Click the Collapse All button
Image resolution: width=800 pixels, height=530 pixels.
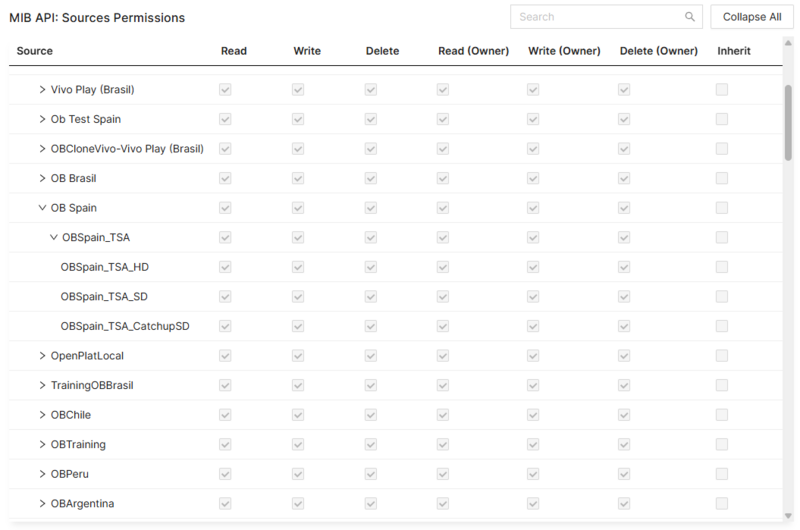coord(752,17)
